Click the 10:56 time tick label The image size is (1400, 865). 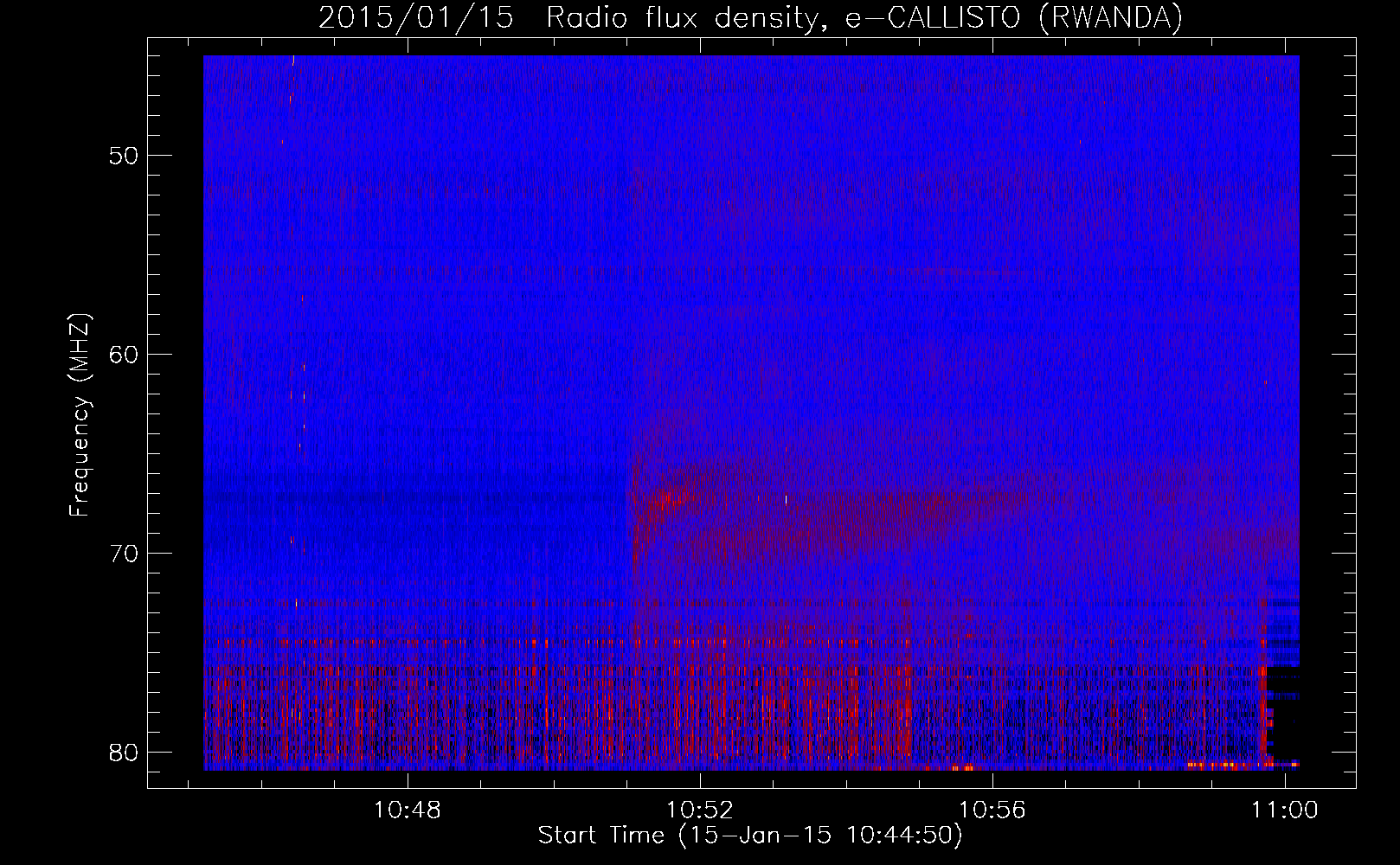coord(992,810)
